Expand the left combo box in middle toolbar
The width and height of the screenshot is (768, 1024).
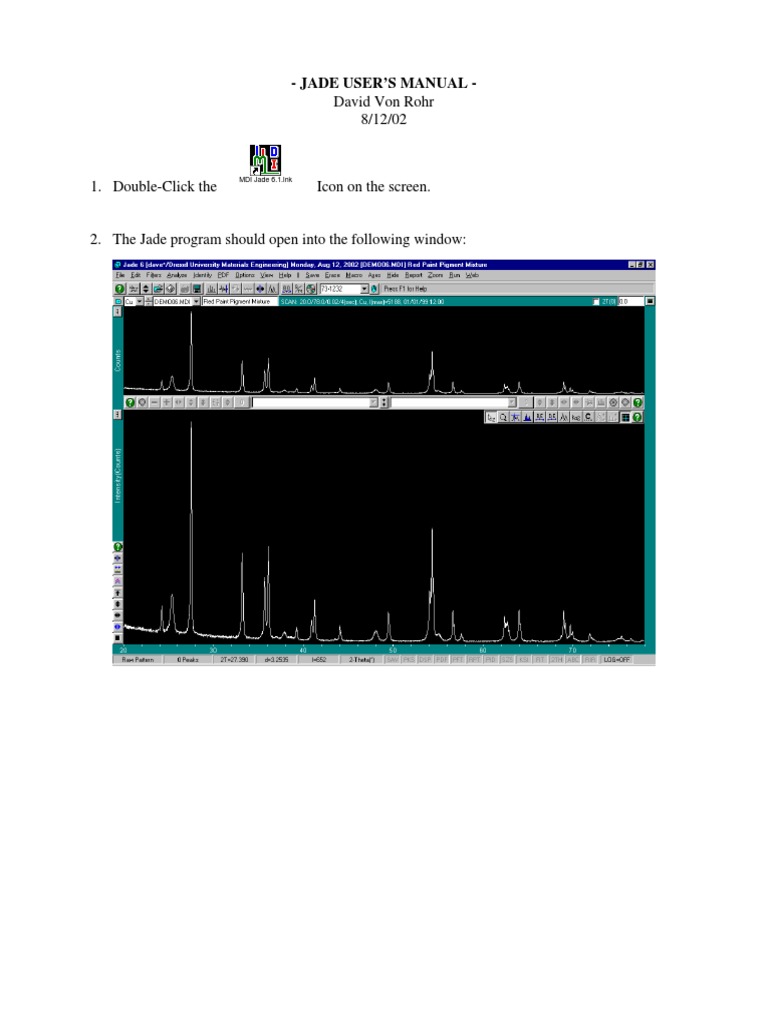pyautogui.click(x=374, y=402)
